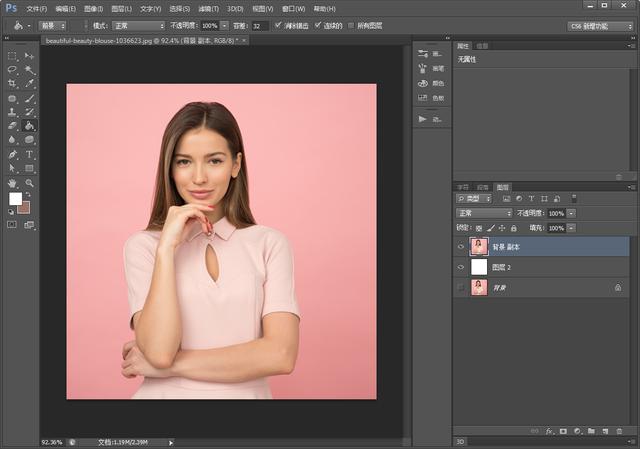Viewport: 640px width, 449px height.
Task: Click the background brown color swatch
Action: (x=25, y=209)
